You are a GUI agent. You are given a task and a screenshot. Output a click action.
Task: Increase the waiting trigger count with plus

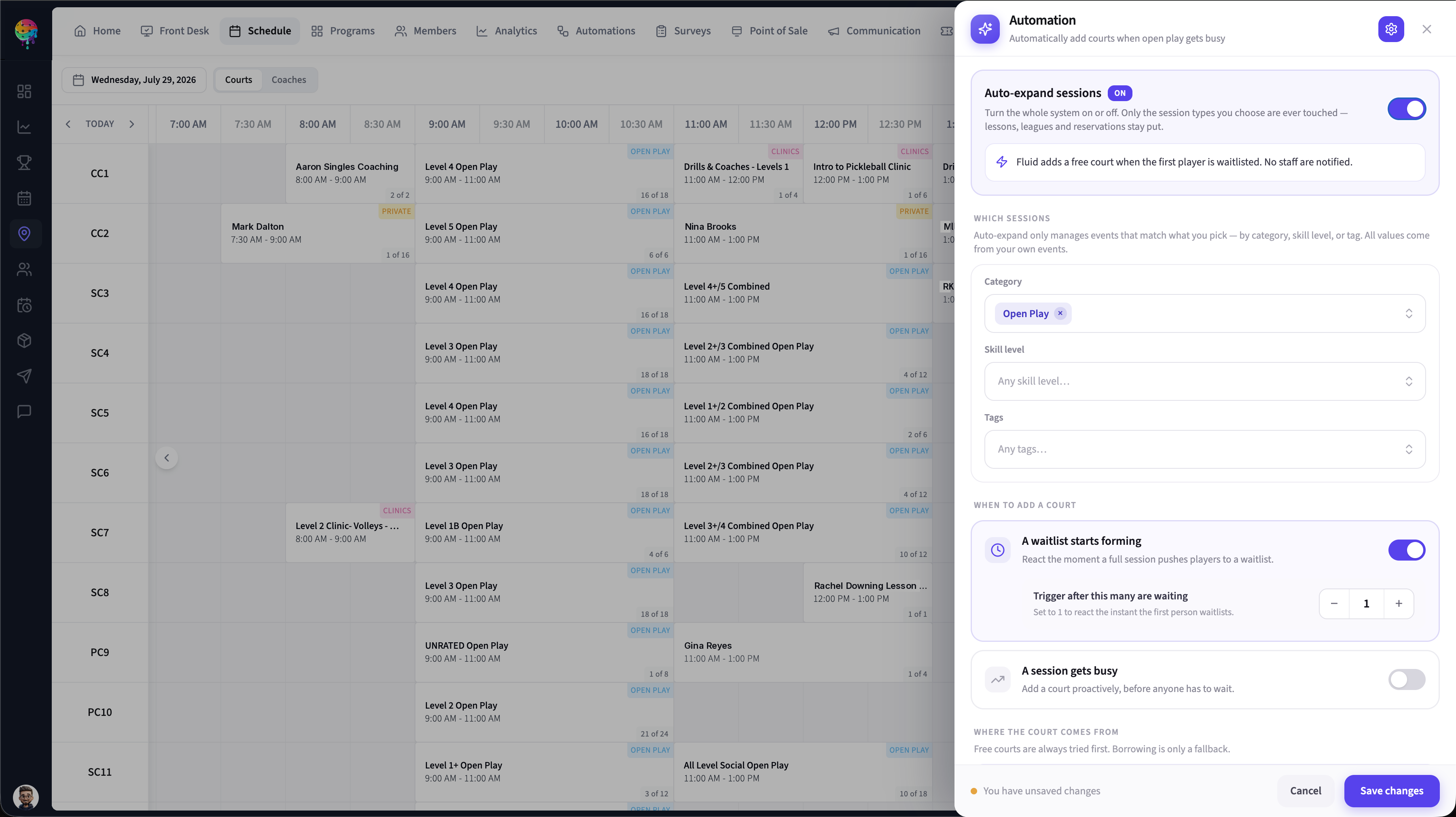pos(1399,603)
